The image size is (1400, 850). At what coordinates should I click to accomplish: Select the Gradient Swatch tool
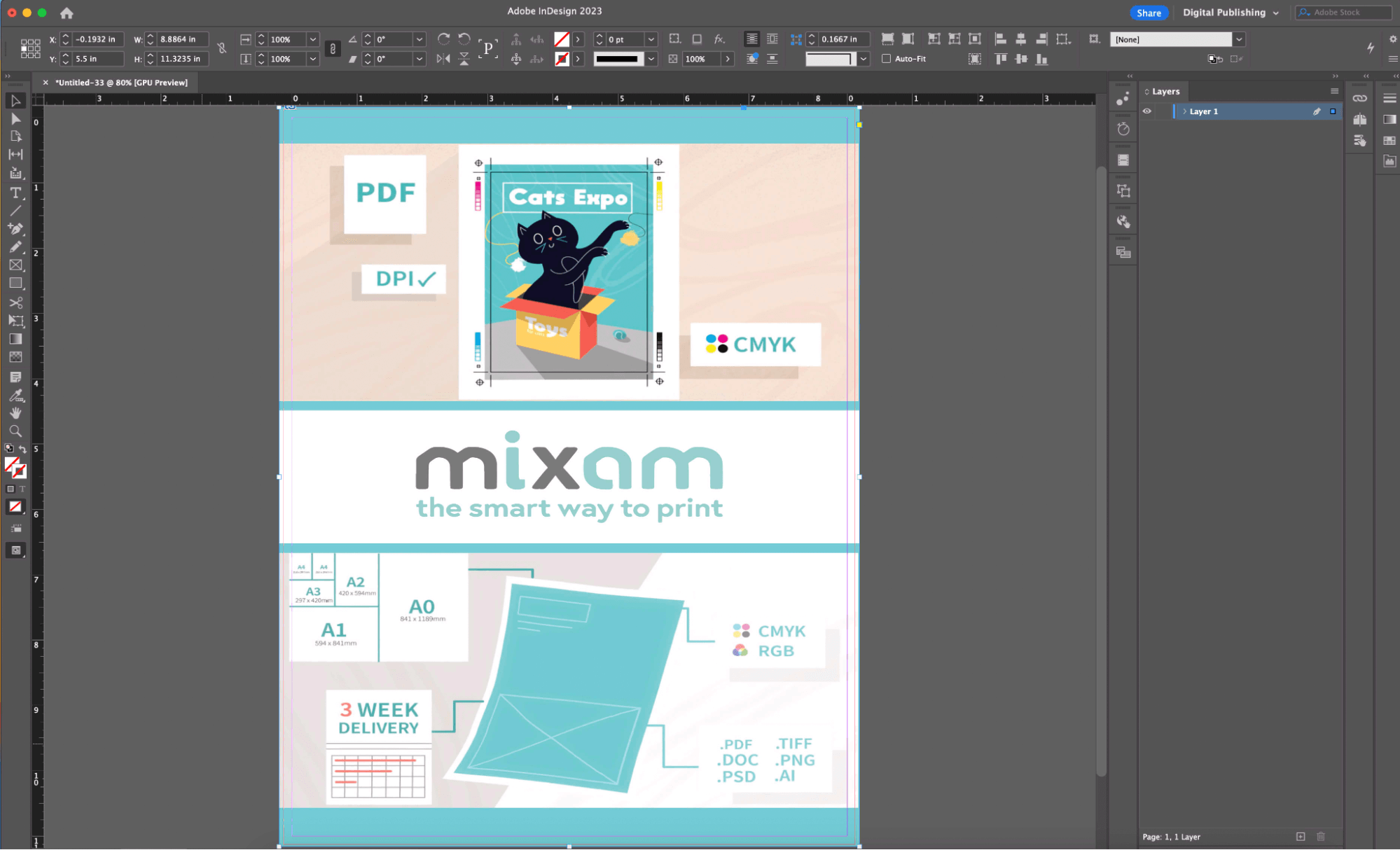click(x=15, y=339)
